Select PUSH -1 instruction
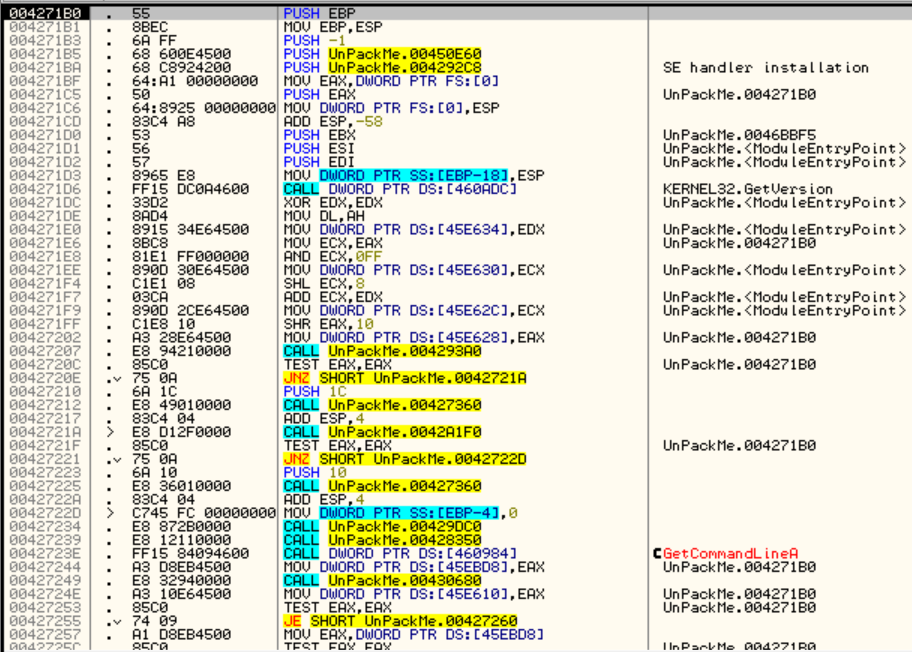Screen dimensions: 912x652 [315, 40]
